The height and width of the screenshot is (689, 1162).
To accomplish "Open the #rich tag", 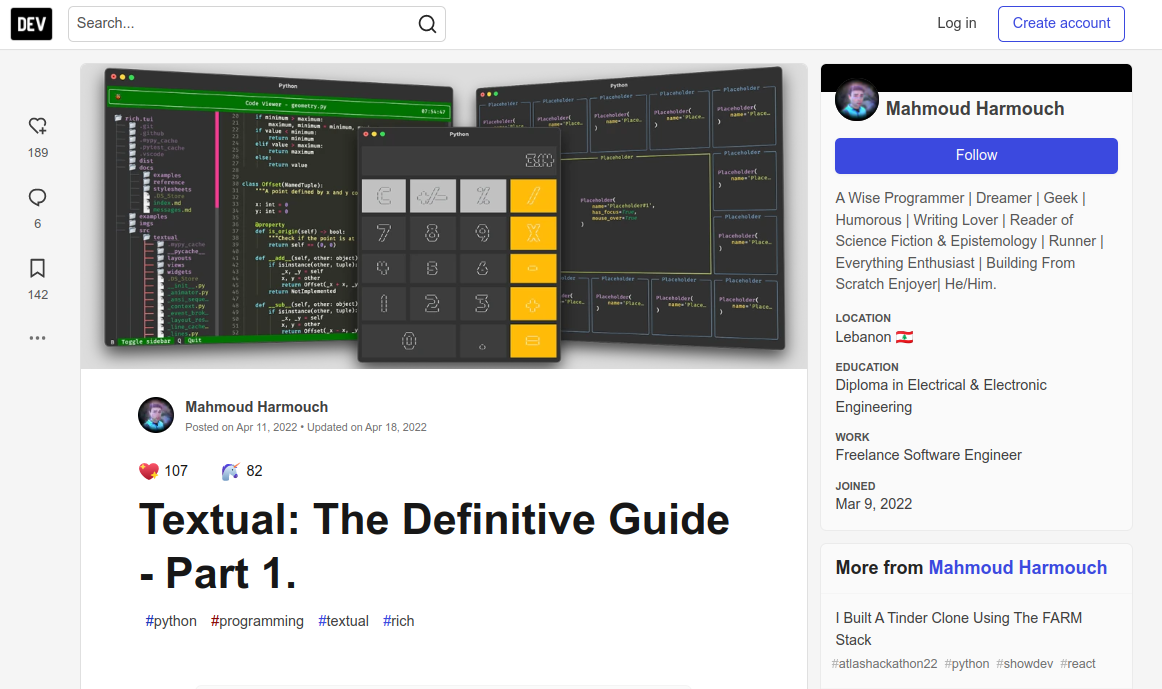I will (399, 621).
